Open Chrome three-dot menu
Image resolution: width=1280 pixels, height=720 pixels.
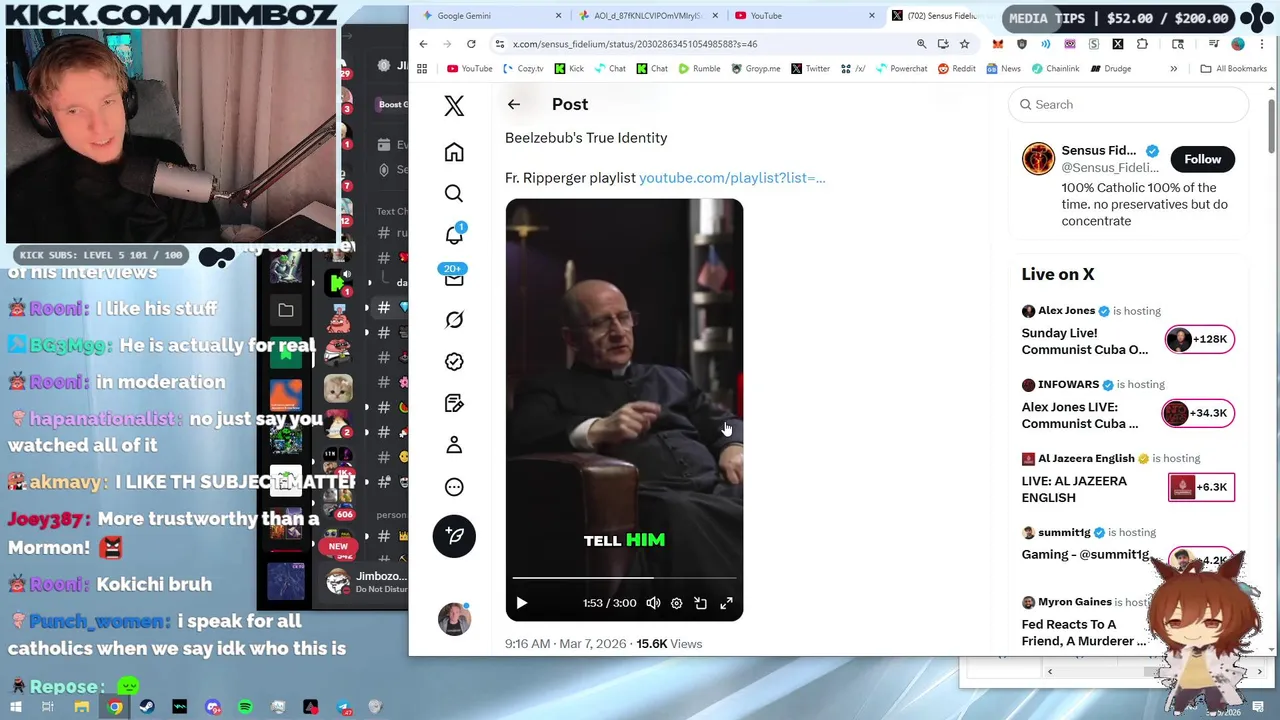click(x=1262, y=44)
